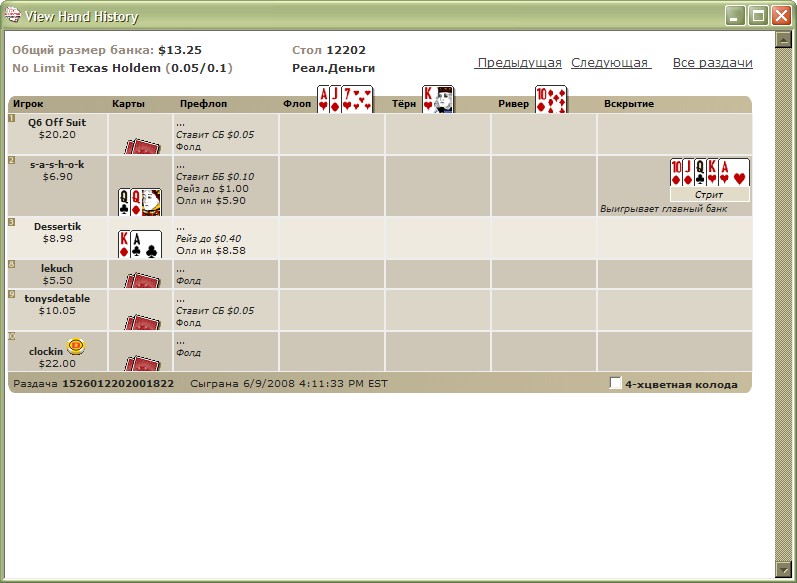Click the turn King card

point(438,99)
